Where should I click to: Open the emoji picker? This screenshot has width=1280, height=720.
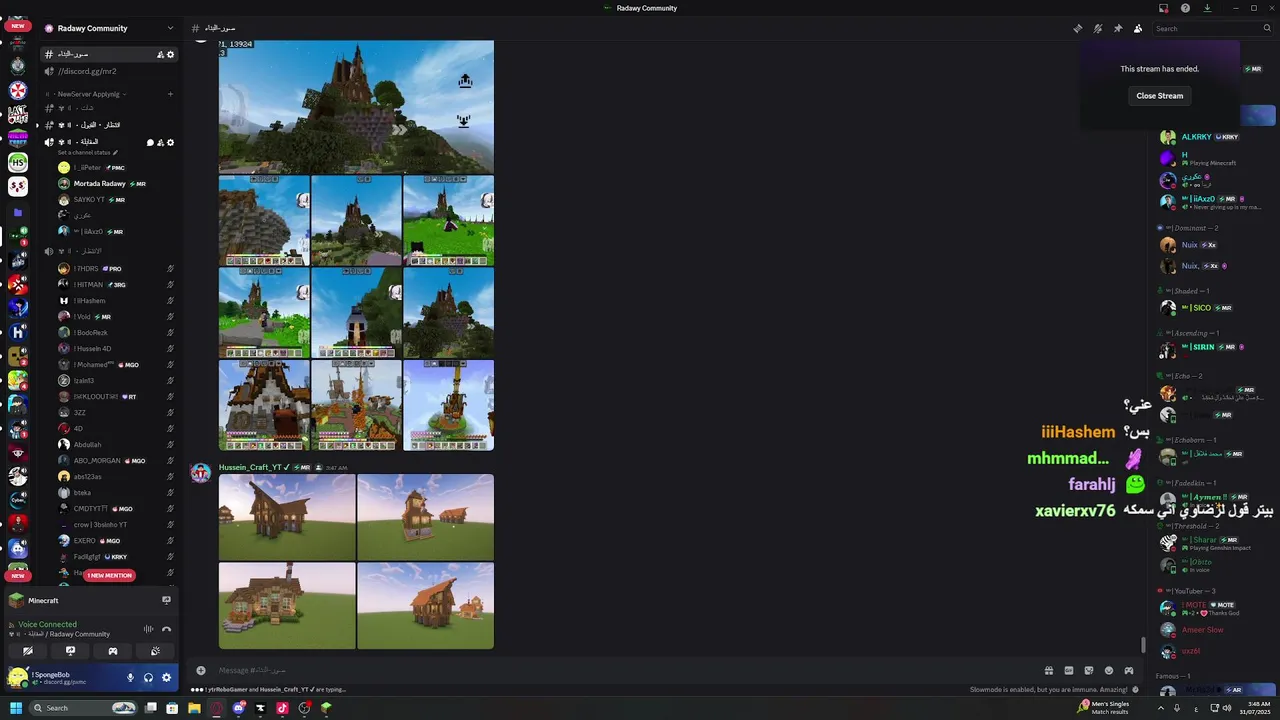click(1109, 670)
